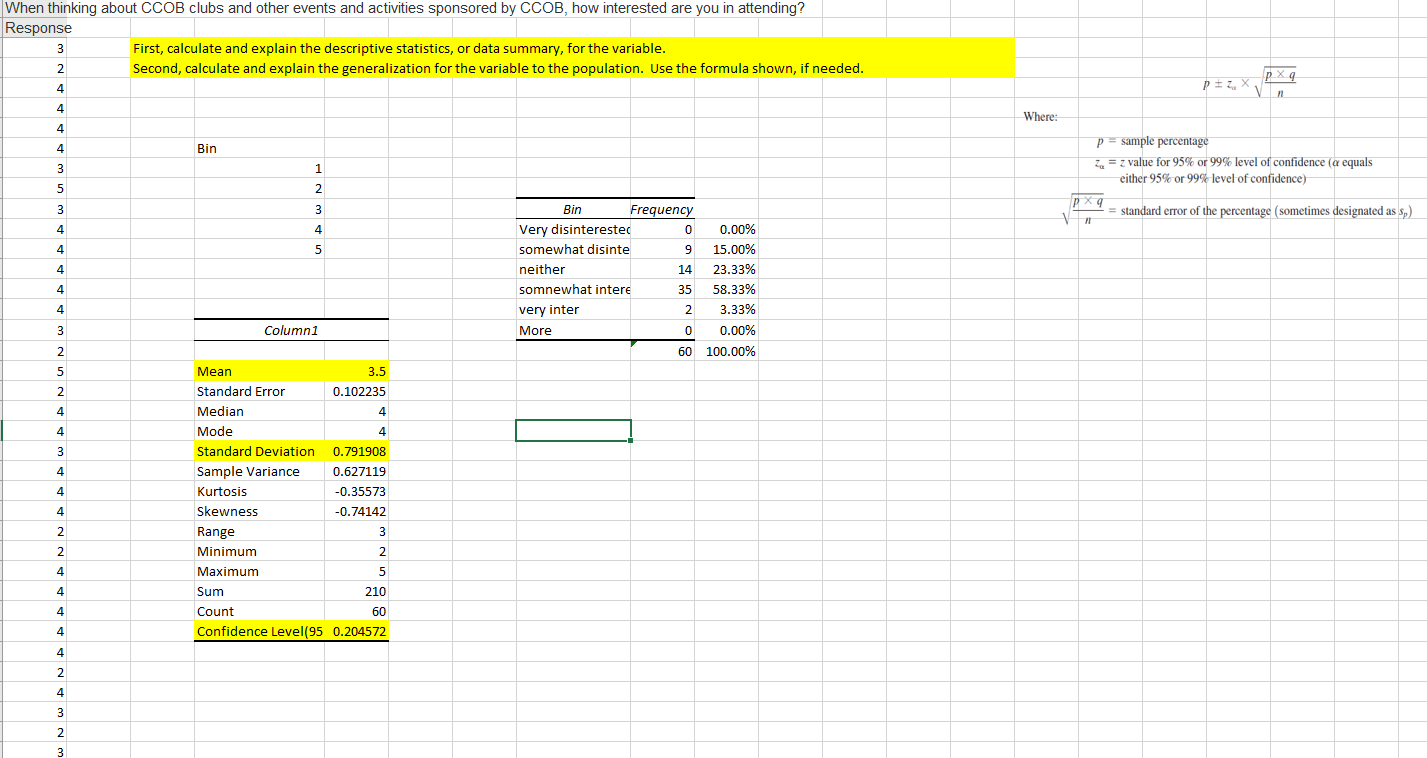
Task: Click the somewhat disinterested row label
Action: (x=573, y=249)
